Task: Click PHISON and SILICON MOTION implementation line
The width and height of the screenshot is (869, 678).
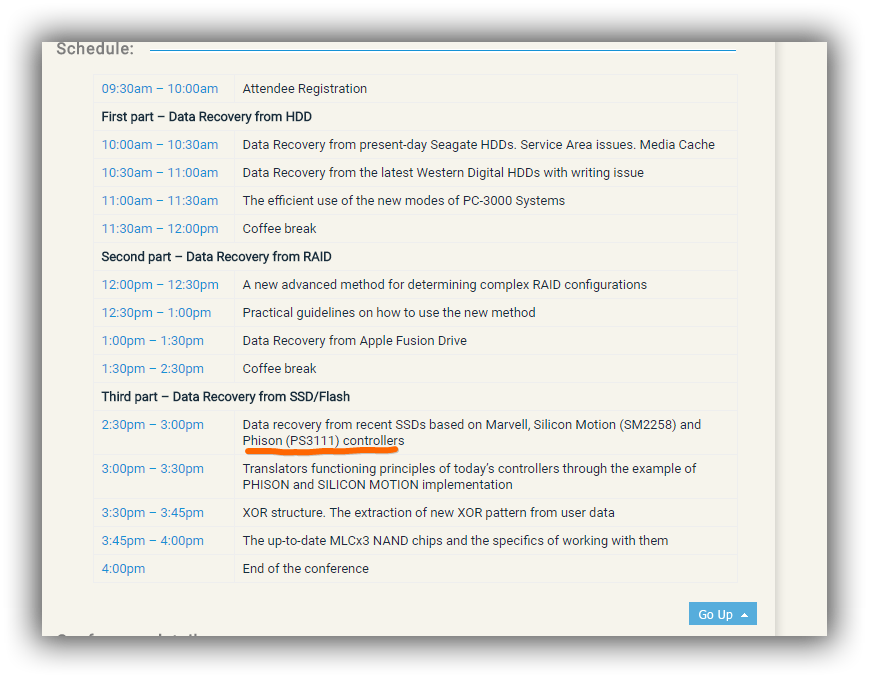Action: point(377,485)
